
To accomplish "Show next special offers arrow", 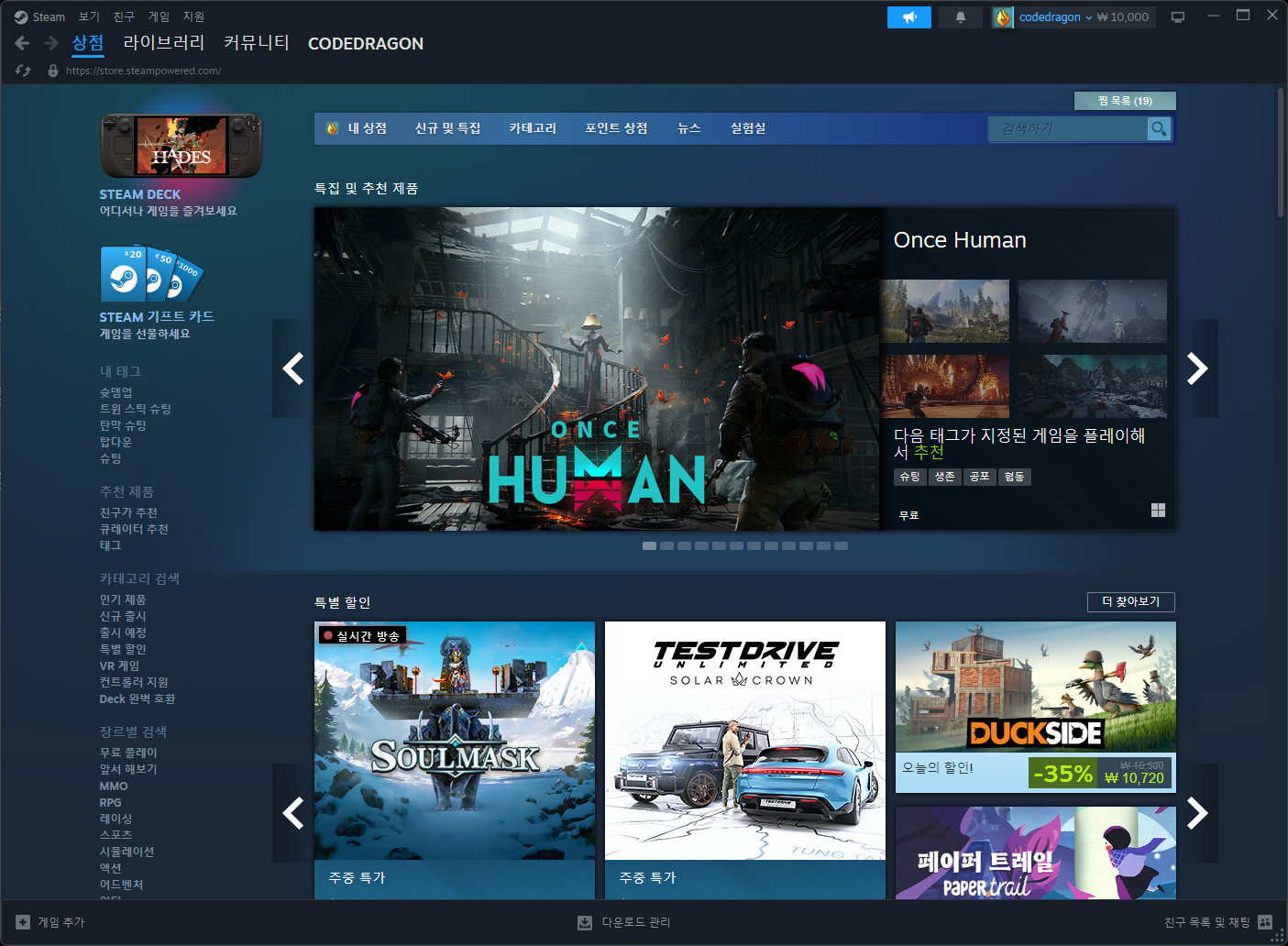I will [1197, 813].
